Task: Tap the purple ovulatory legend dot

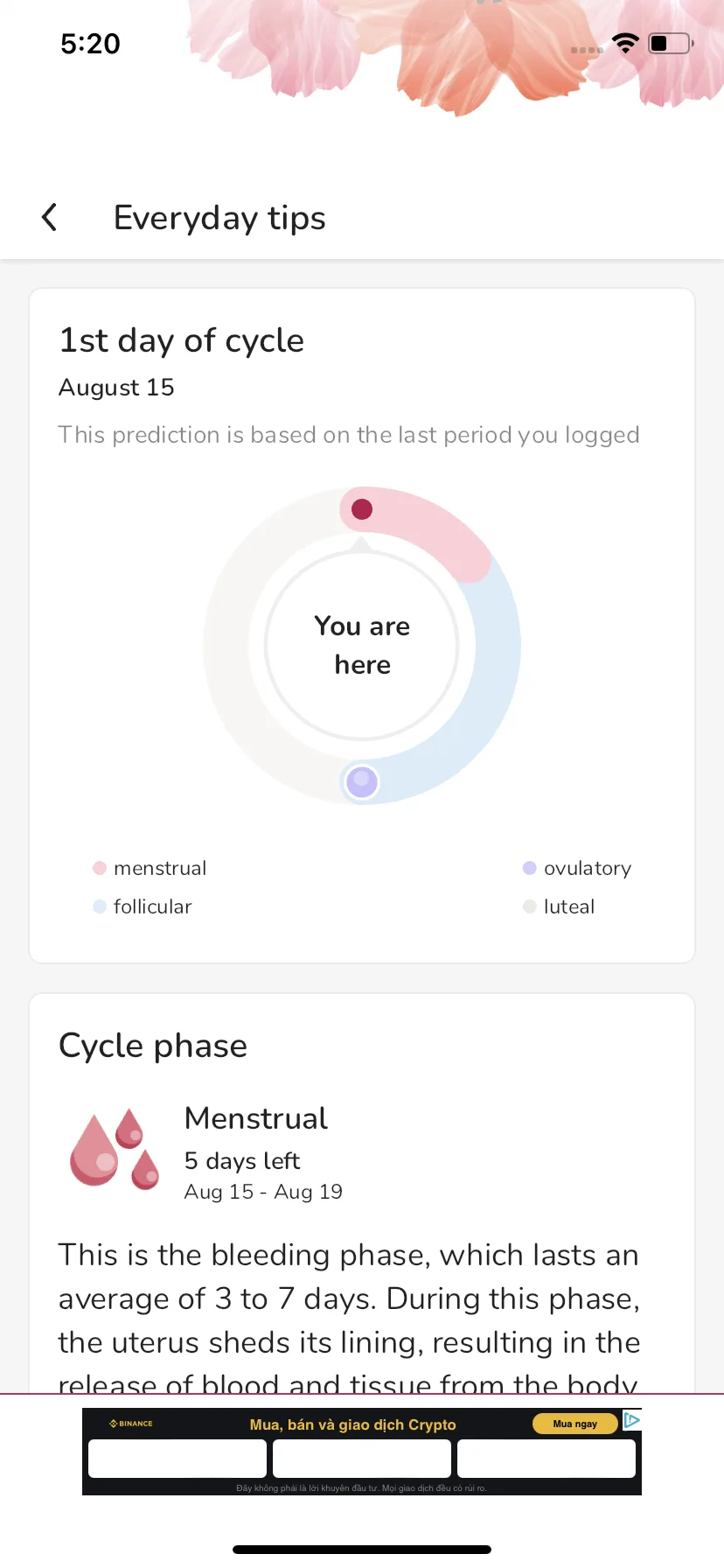Action: (x=529, y=868)
